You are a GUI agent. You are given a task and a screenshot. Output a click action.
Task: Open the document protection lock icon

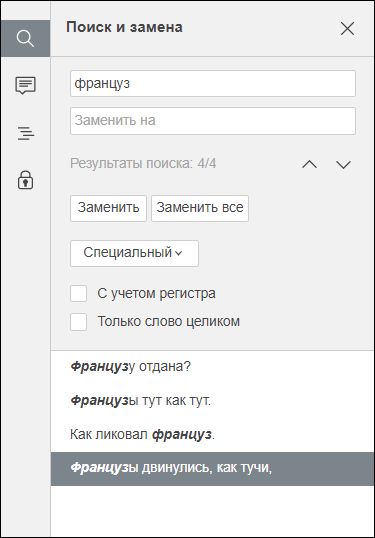pyautogui.click(x=25, y=180)
